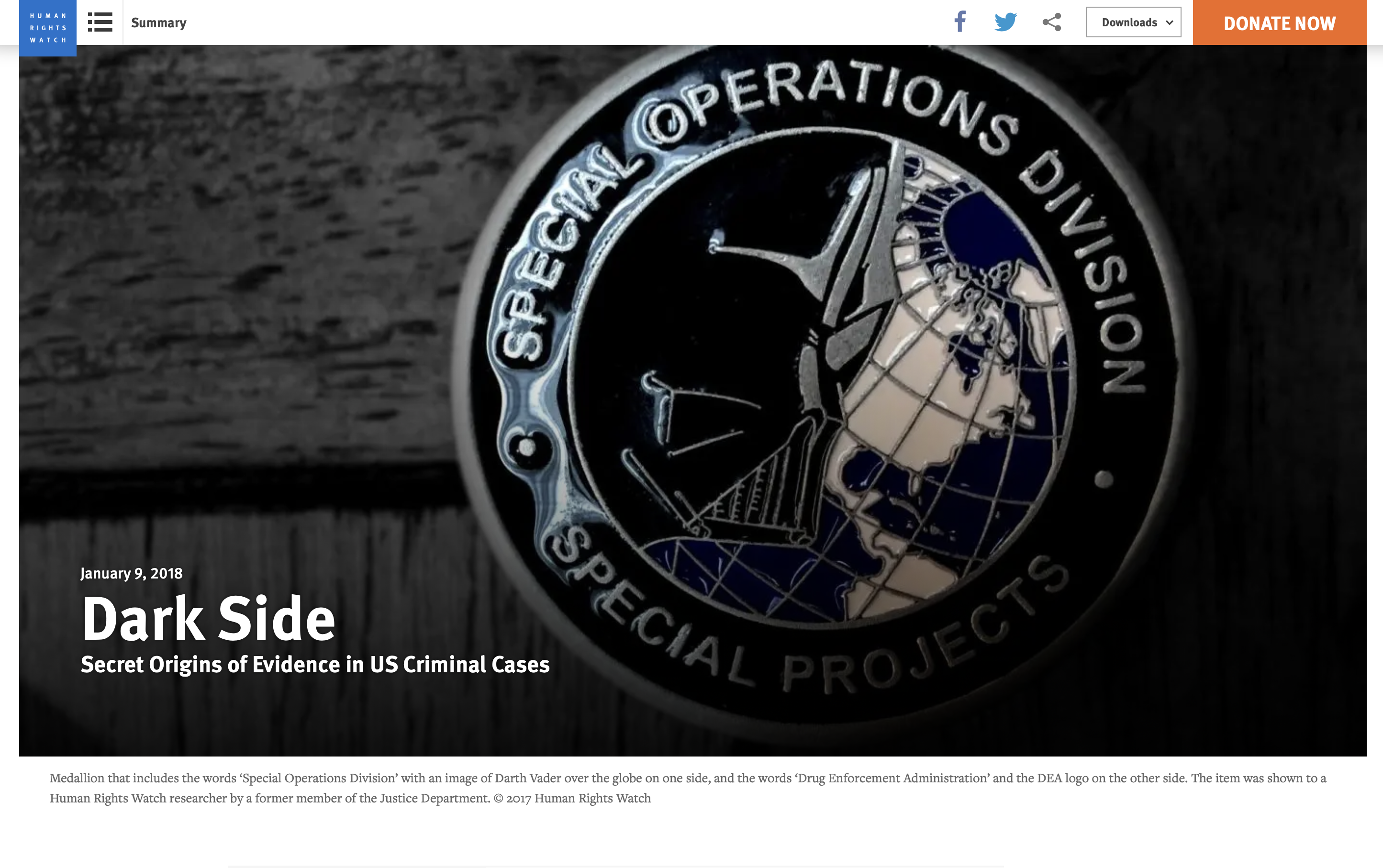This screenshot has width=1383, height=868.
Task: Share this report on Twitter
Action: [x=1005, y=22]
